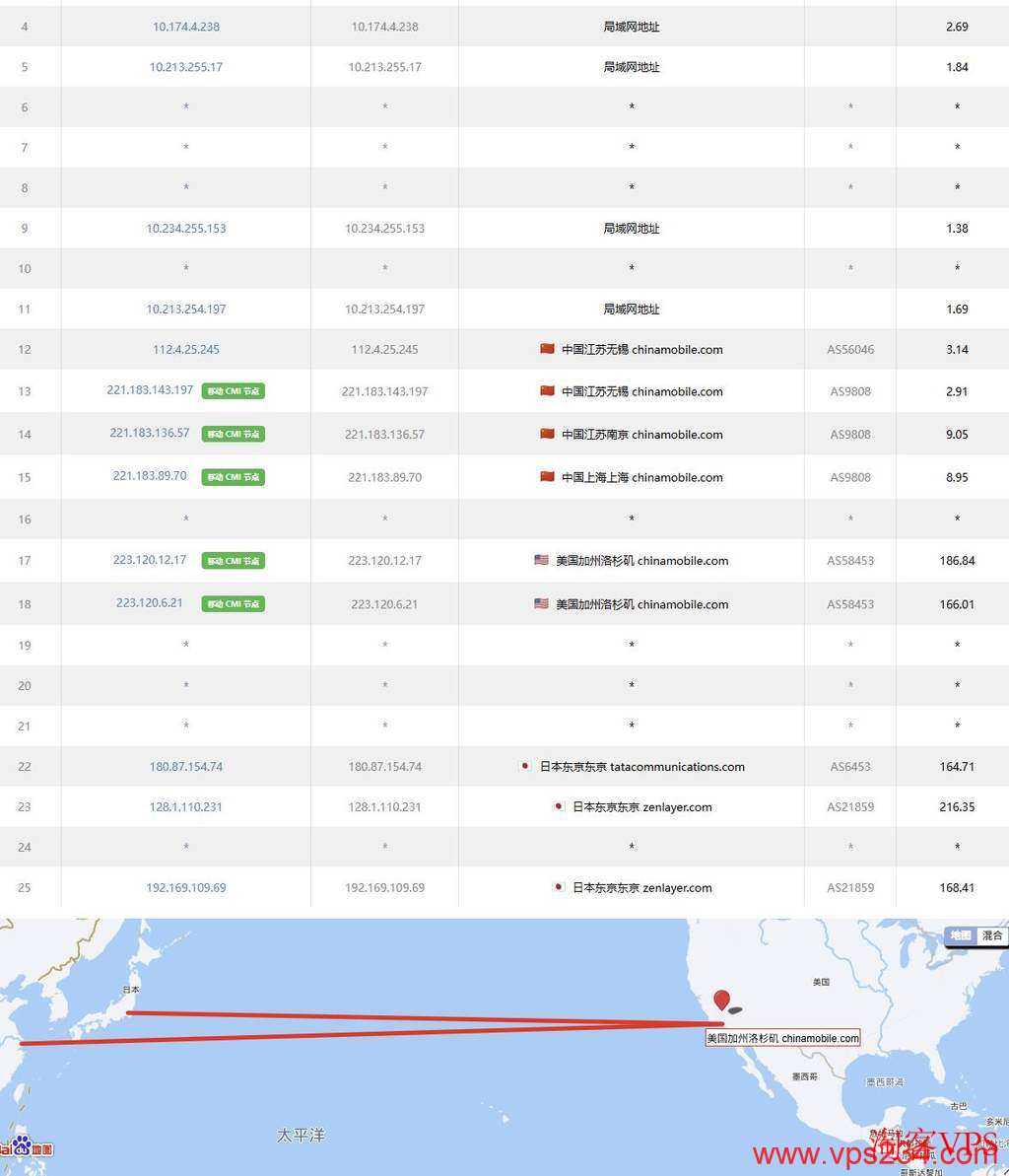
Task: Click the 墨西哥 label on the map
Action: click(x=804, y=1076)
